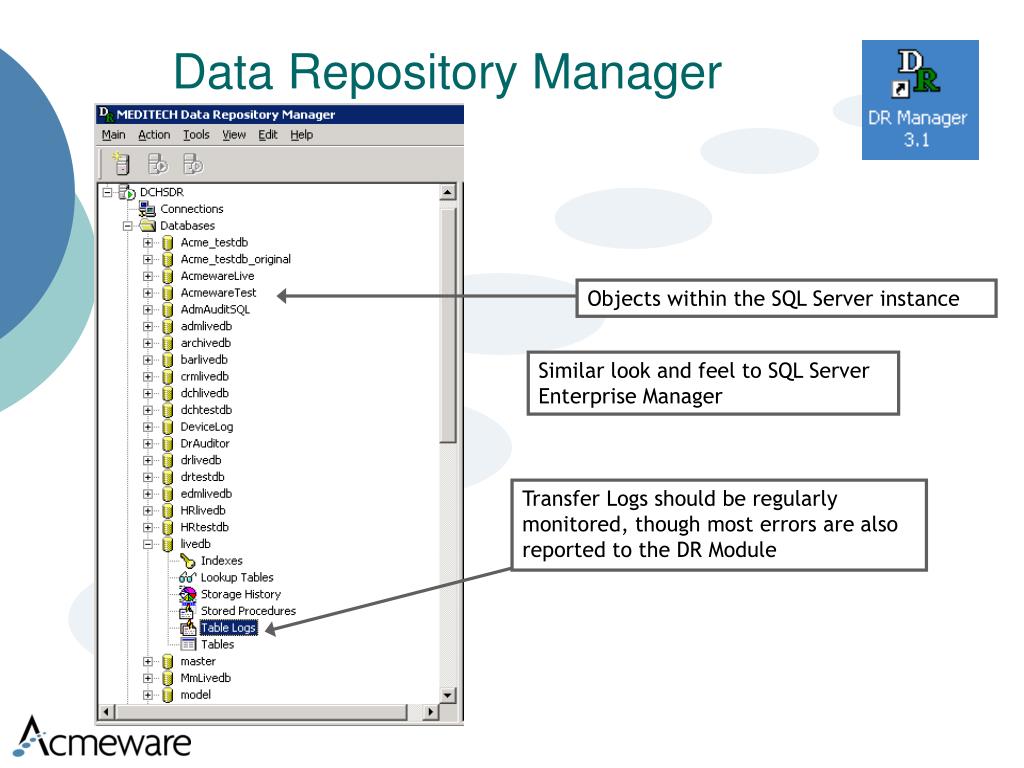Collapse the livedb database node
1024x768 pixels.
point(148,544)
